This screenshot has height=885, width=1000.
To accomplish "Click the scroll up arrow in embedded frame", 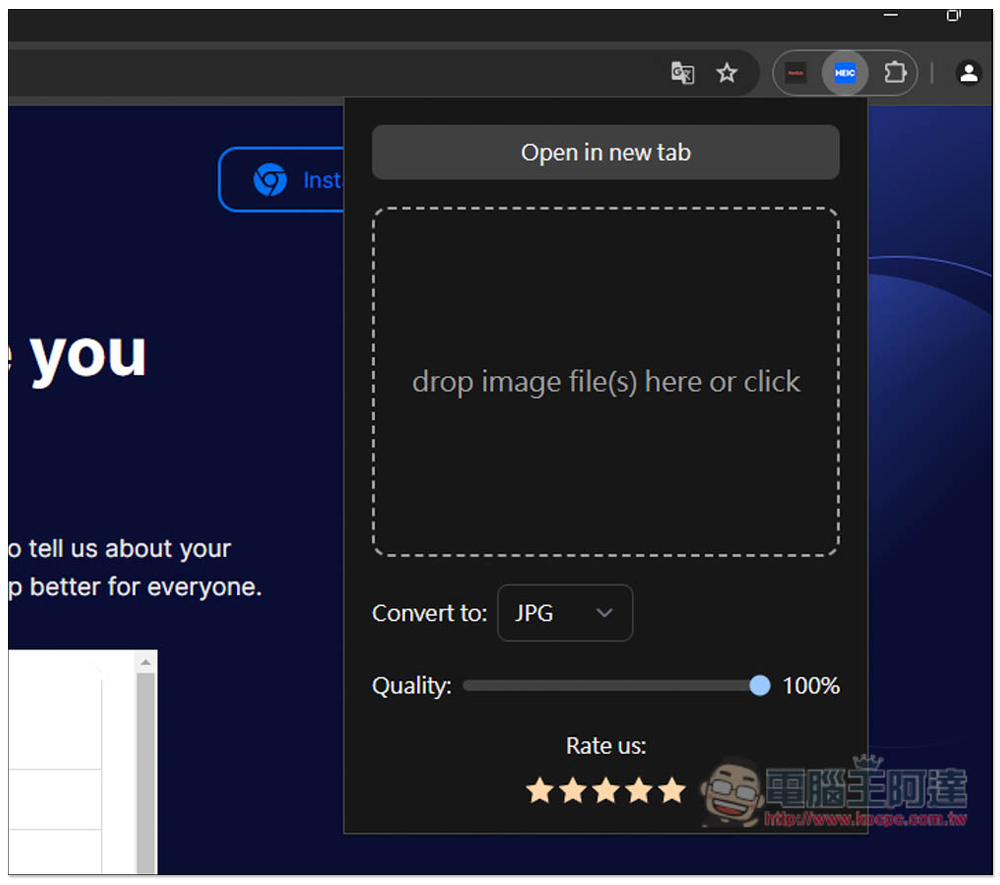I will coord(146,662).
